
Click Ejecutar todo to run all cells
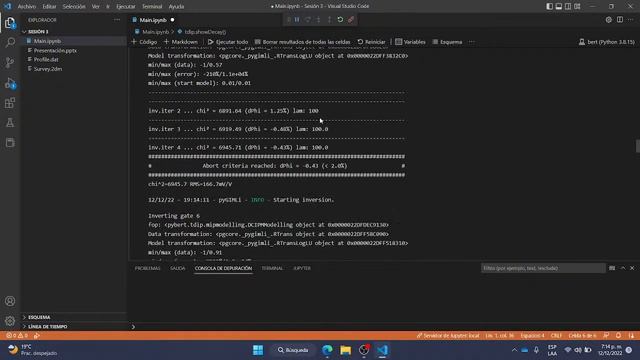click(x=228, y=42)
